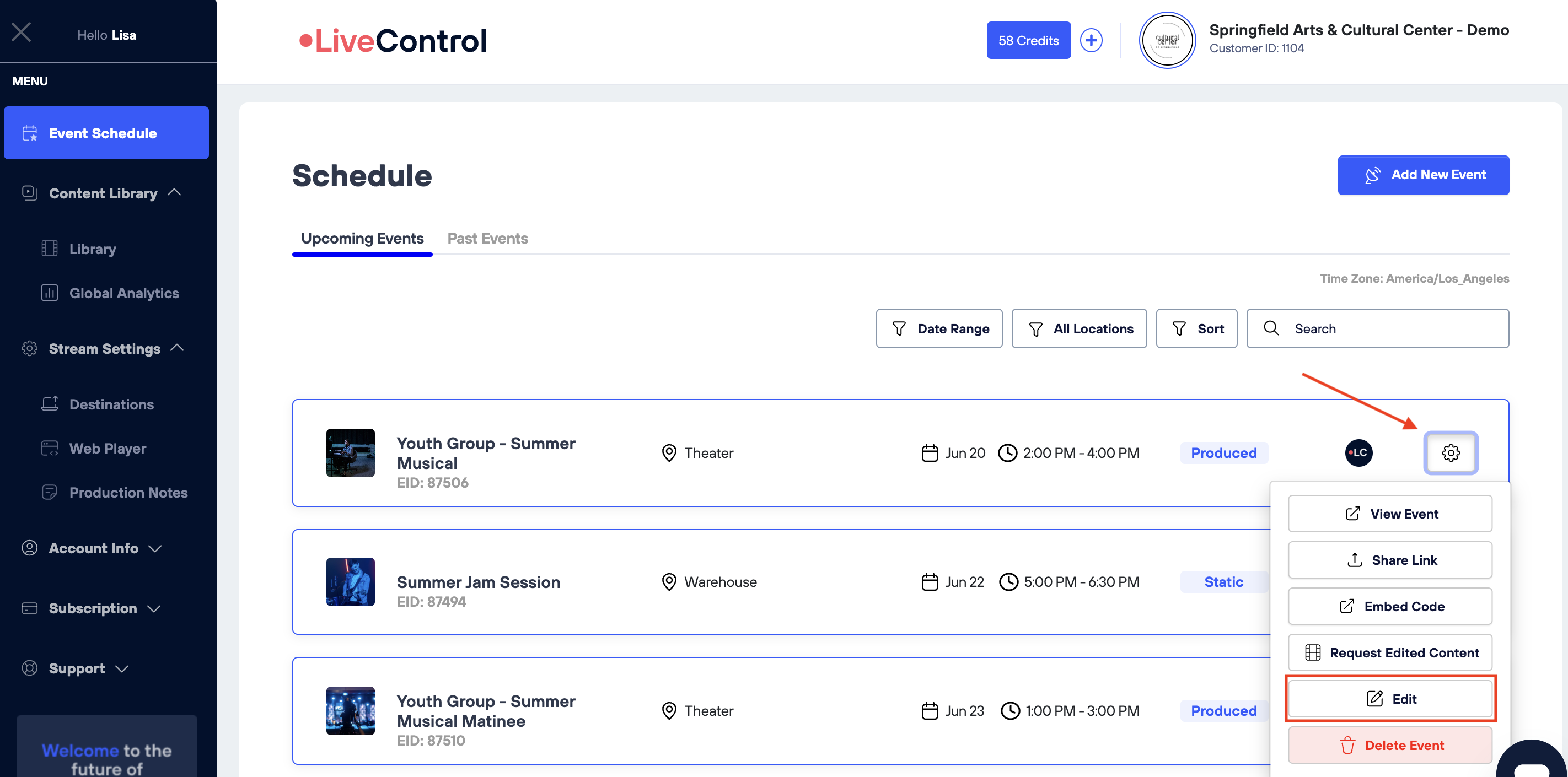
Task: Open Production Notes page
Action: (128, 492)
